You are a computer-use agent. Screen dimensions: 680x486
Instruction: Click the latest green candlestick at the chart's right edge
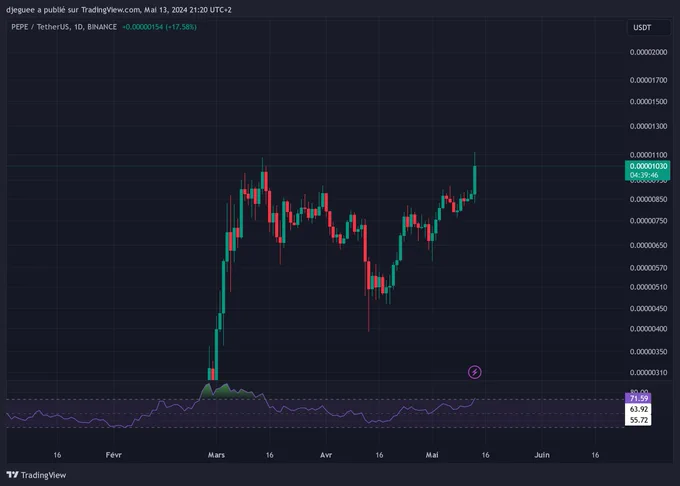point(475,179)
